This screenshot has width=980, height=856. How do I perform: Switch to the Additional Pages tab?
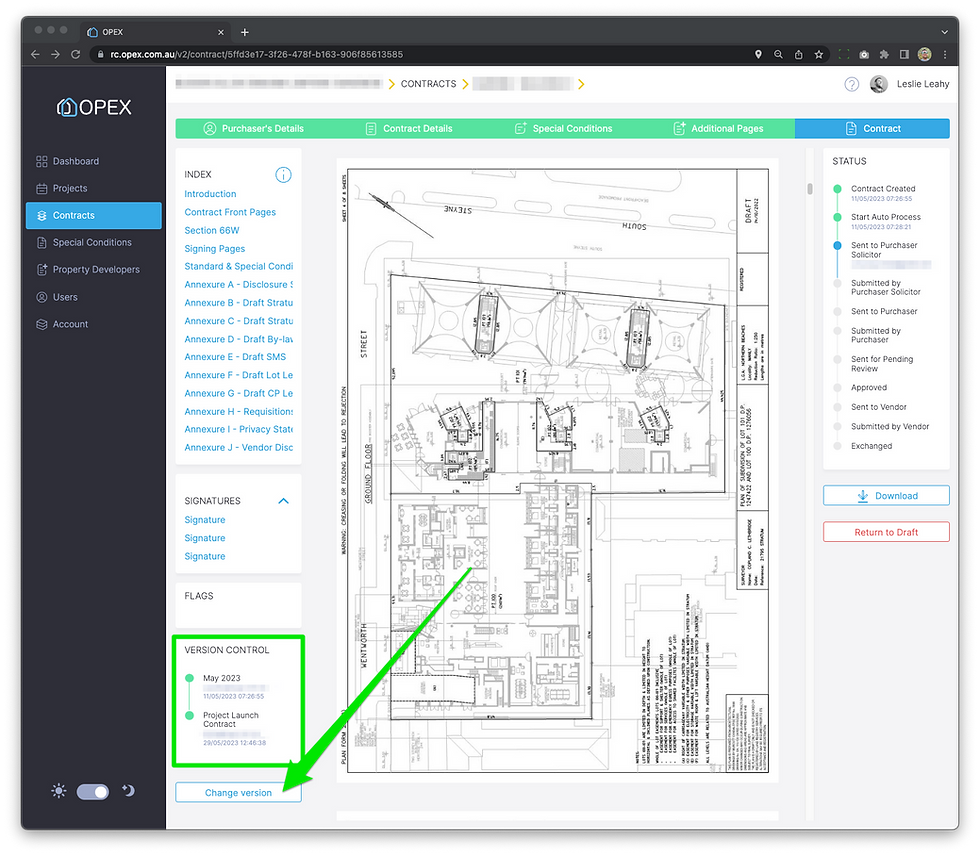point(718,129)
